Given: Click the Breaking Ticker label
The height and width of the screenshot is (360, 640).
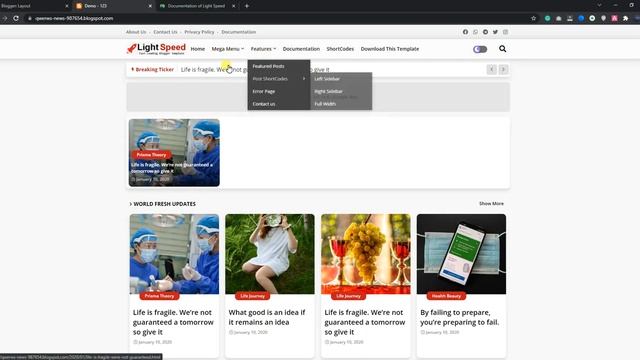Looking at the screenshot, I should pos(153,69).
